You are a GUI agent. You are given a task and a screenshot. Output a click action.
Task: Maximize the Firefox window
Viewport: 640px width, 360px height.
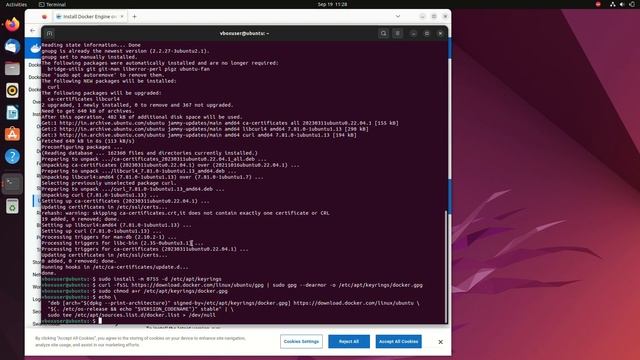[434, 16]
